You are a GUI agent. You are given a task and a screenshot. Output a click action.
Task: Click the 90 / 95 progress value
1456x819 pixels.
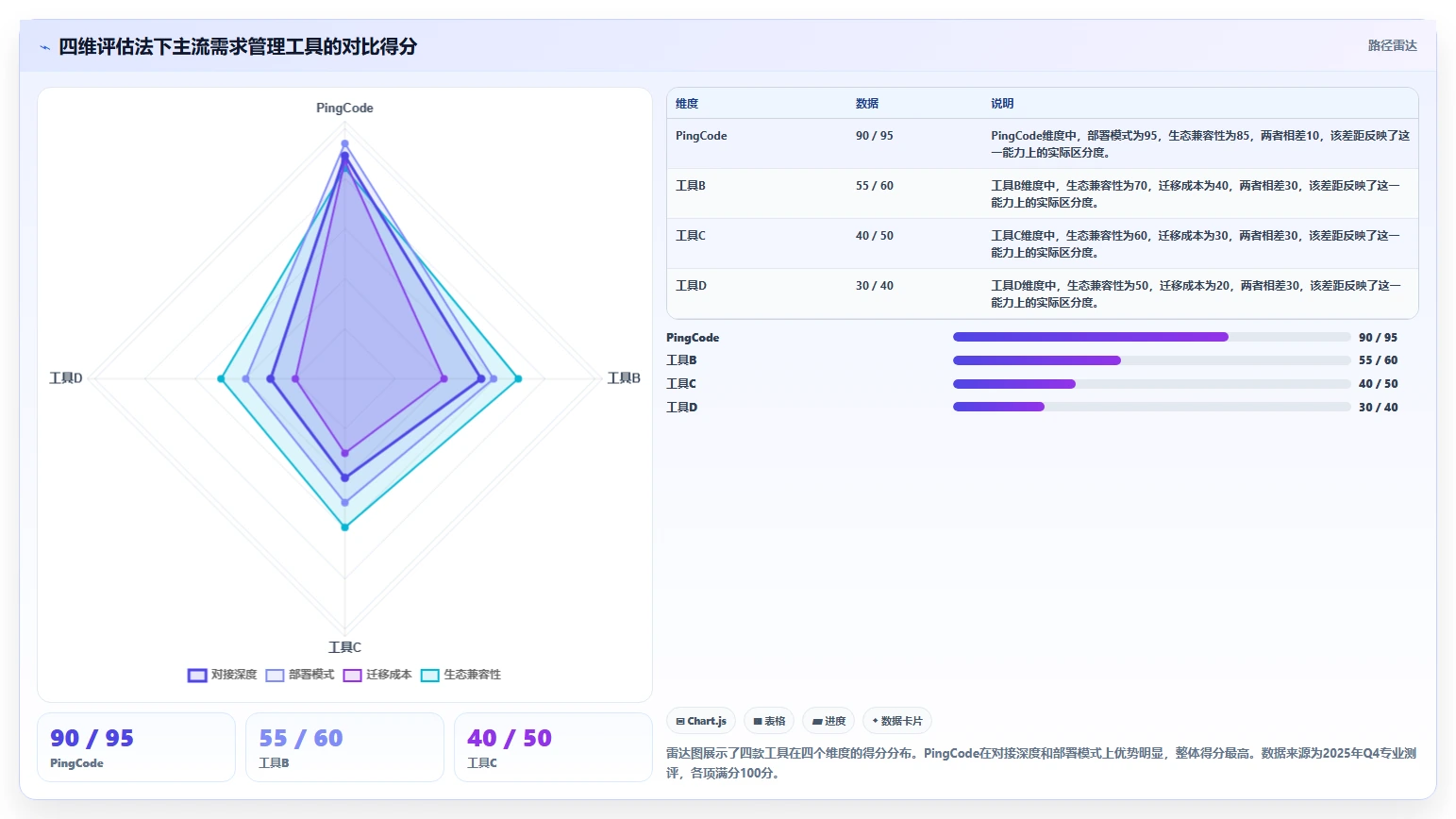1378,338
